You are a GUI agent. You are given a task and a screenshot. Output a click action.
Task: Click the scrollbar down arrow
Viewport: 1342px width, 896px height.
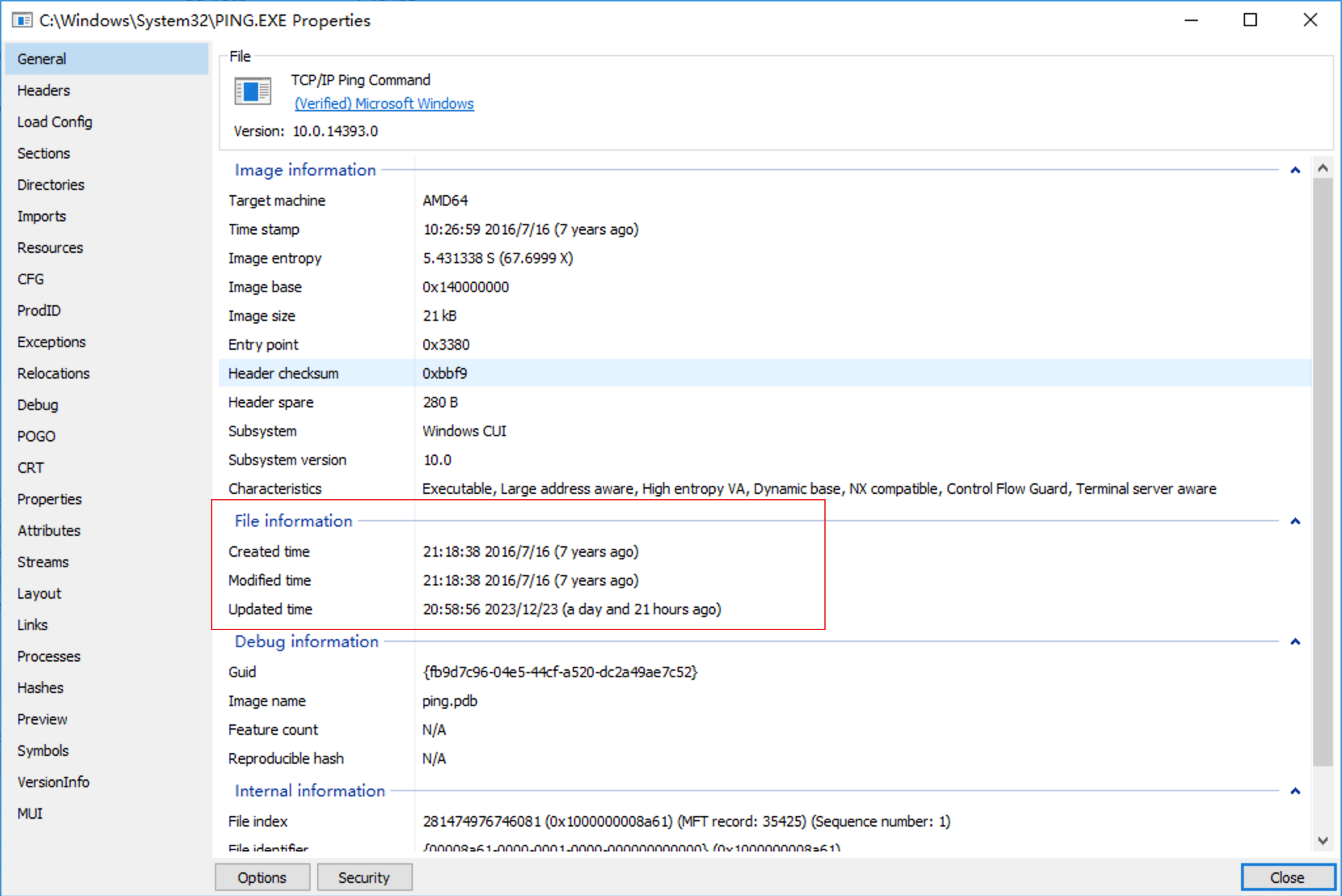1322,840
